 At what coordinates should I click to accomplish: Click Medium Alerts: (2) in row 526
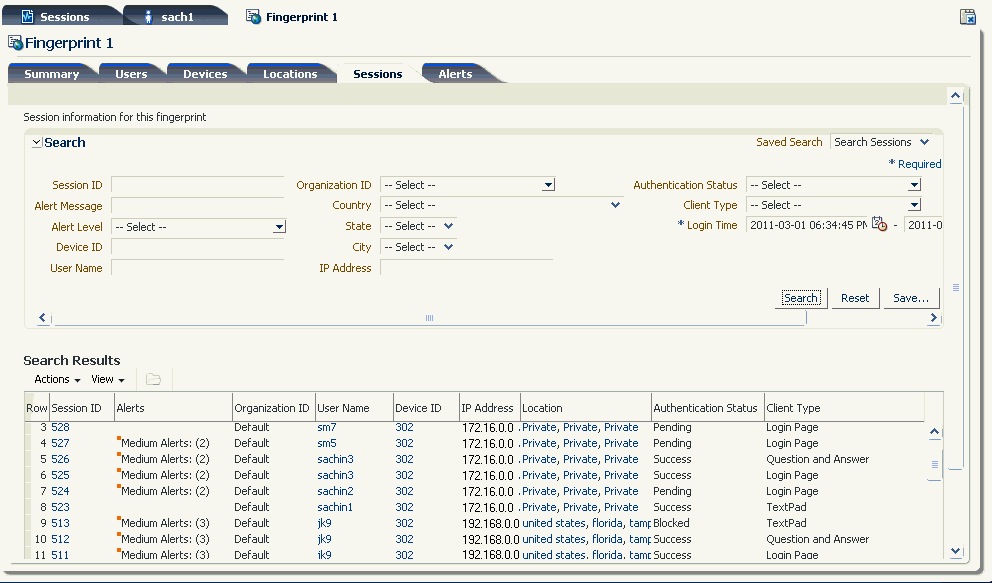pyautogui.click(x=165, y=459)
